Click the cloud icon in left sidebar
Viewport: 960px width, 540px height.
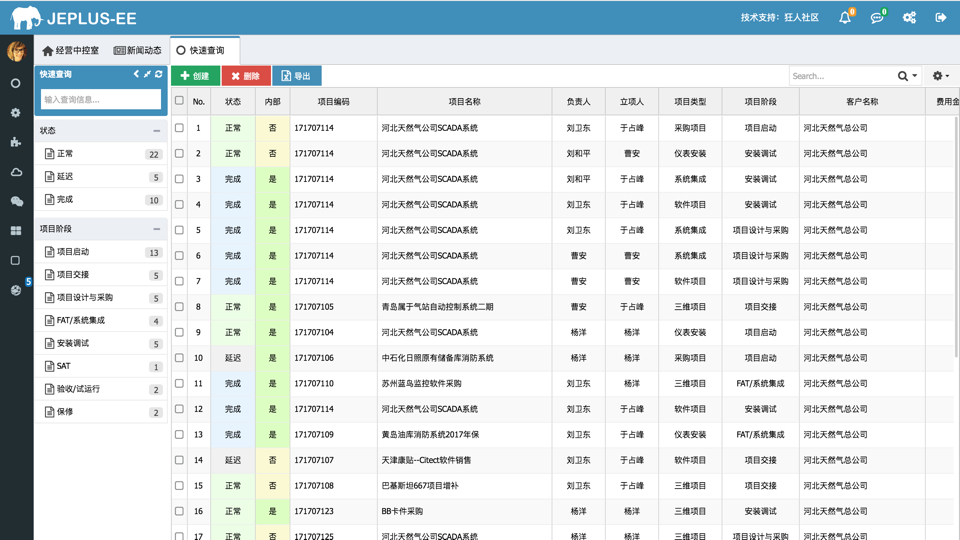point(16,172)
